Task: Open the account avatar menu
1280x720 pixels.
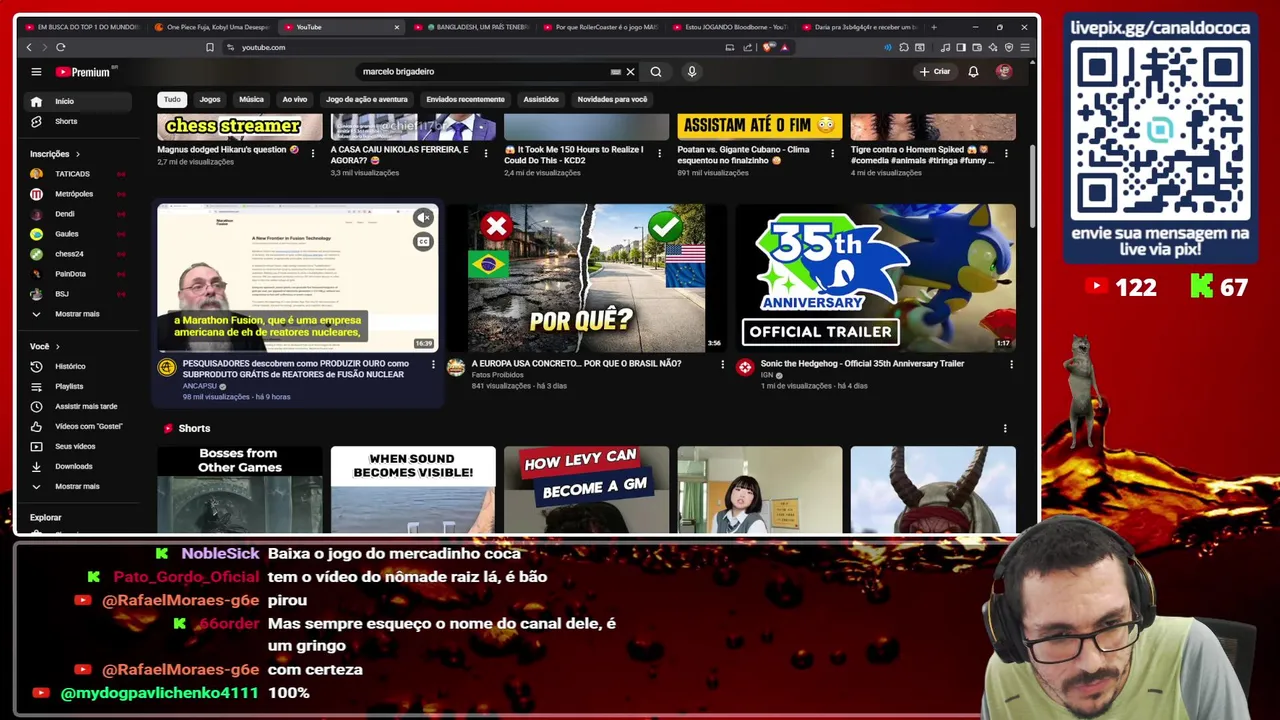Action: (x=1004, y=72)
